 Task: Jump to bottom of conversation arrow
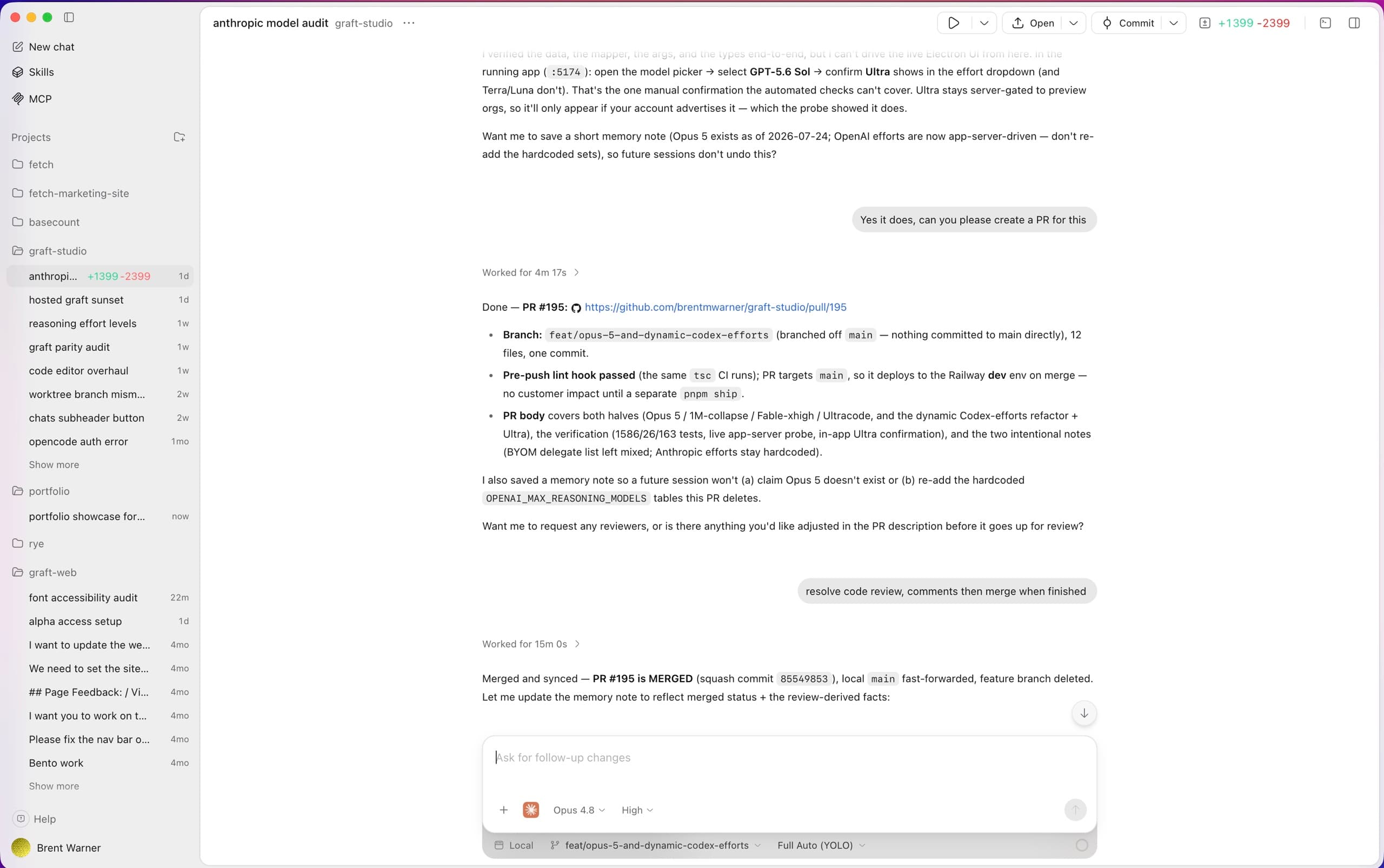pyautogui.click(x=1083, y=713)
